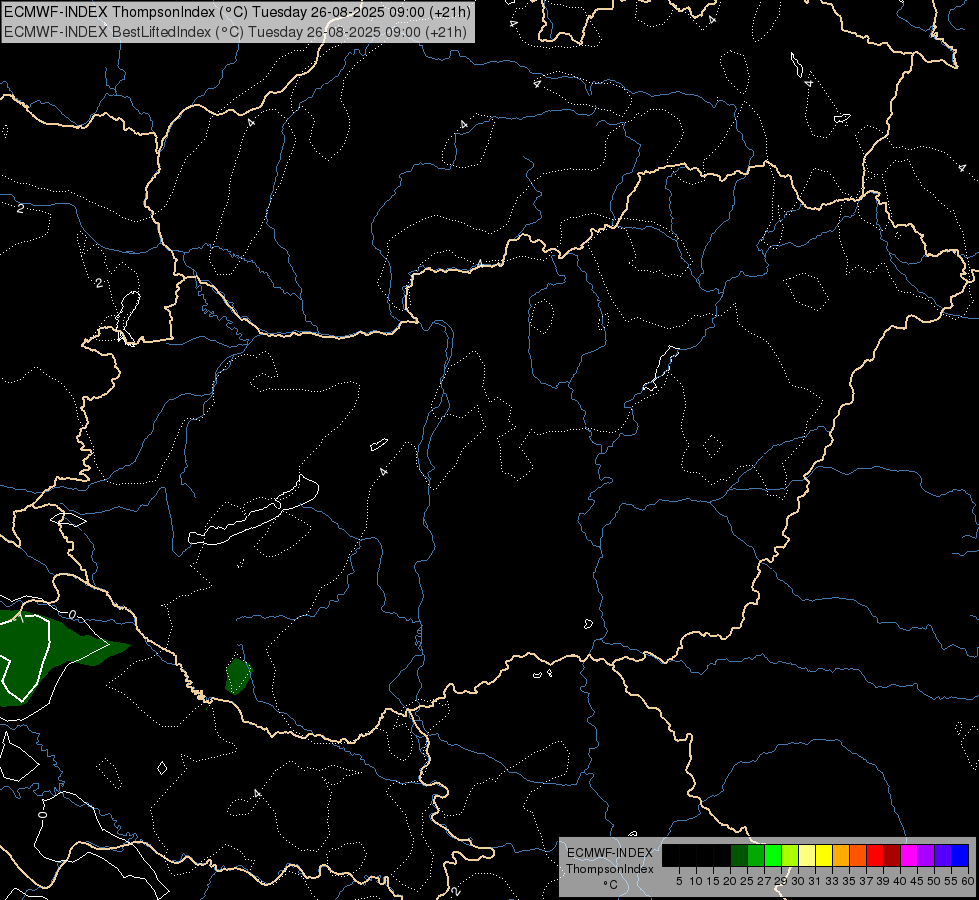Select the bright red 37–39 legend swatch
Image resolution: width=979 pixels, height=900 pixels.
tap(875, 855)
